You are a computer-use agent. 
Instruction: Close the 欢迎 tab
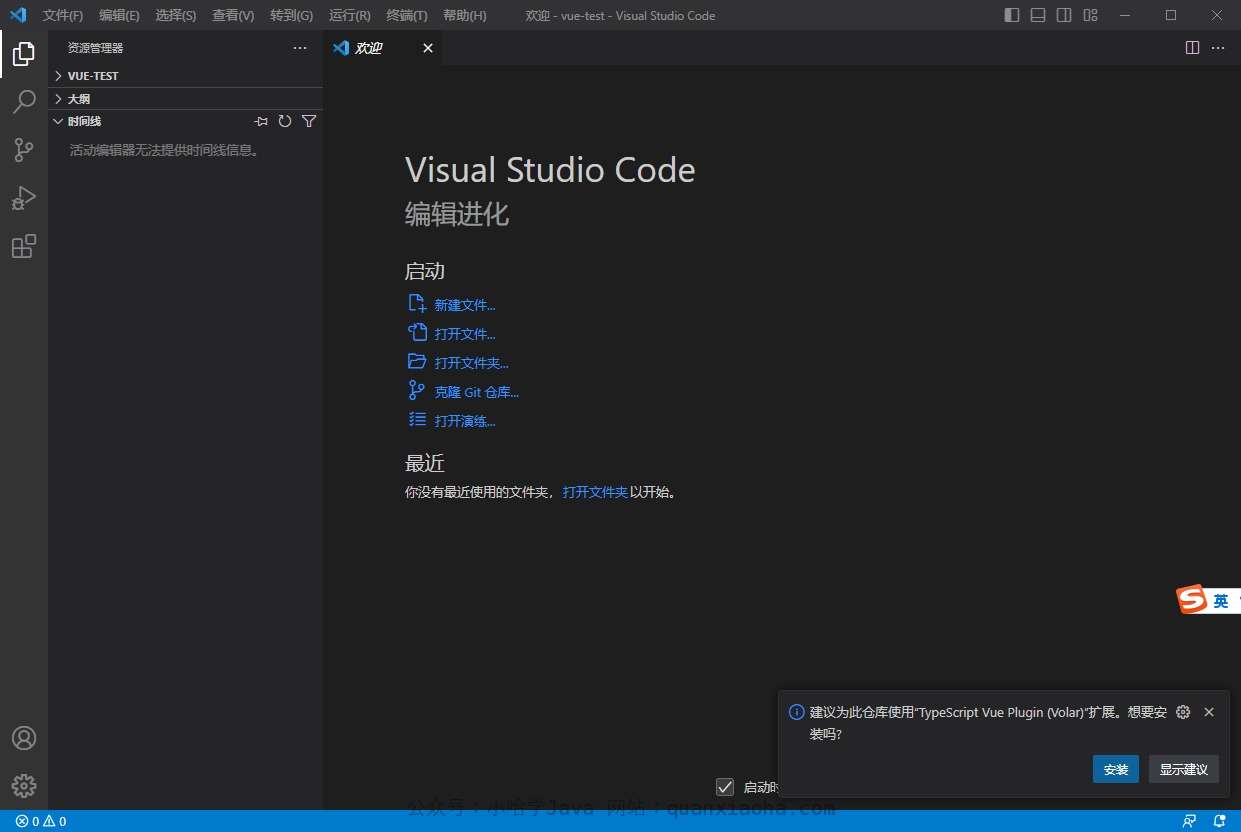coord(428,48)
